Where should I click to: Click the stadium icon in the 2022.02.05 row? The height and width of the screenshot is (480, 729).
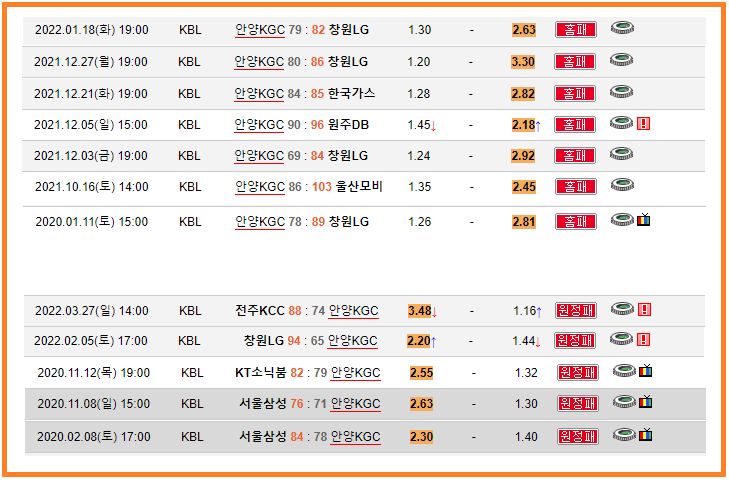(x=621, y=340)
